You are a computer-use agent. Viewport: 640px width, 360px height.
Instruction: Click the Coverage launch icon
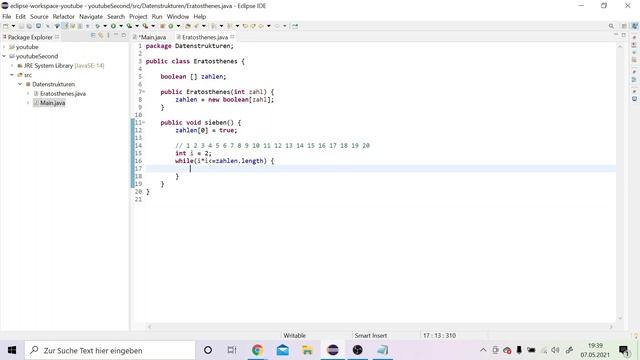coord(129,26)
